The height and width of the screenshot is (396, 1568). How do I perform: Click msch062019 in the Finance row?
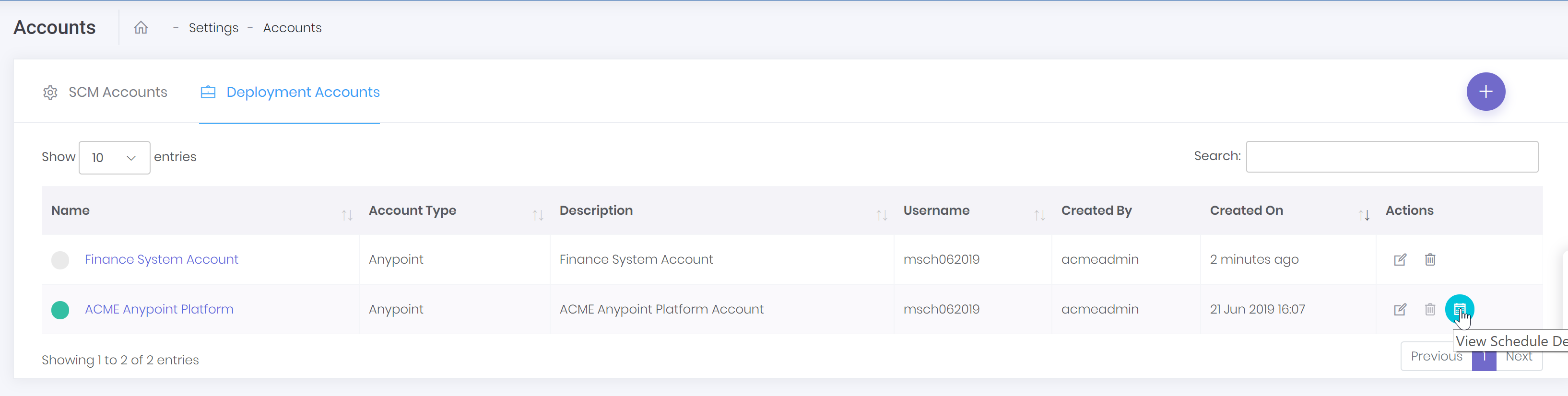point(941,260)
